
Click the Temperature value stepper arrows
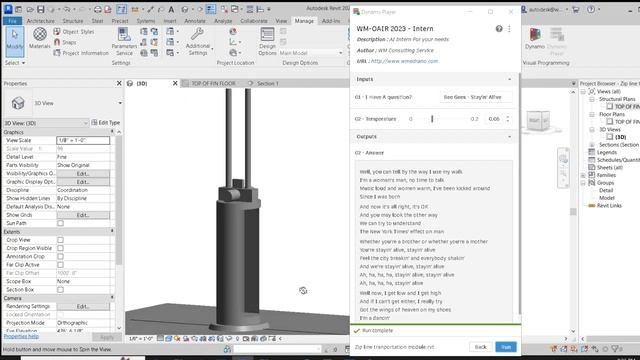pyautogui.click(x=508, y=119)
